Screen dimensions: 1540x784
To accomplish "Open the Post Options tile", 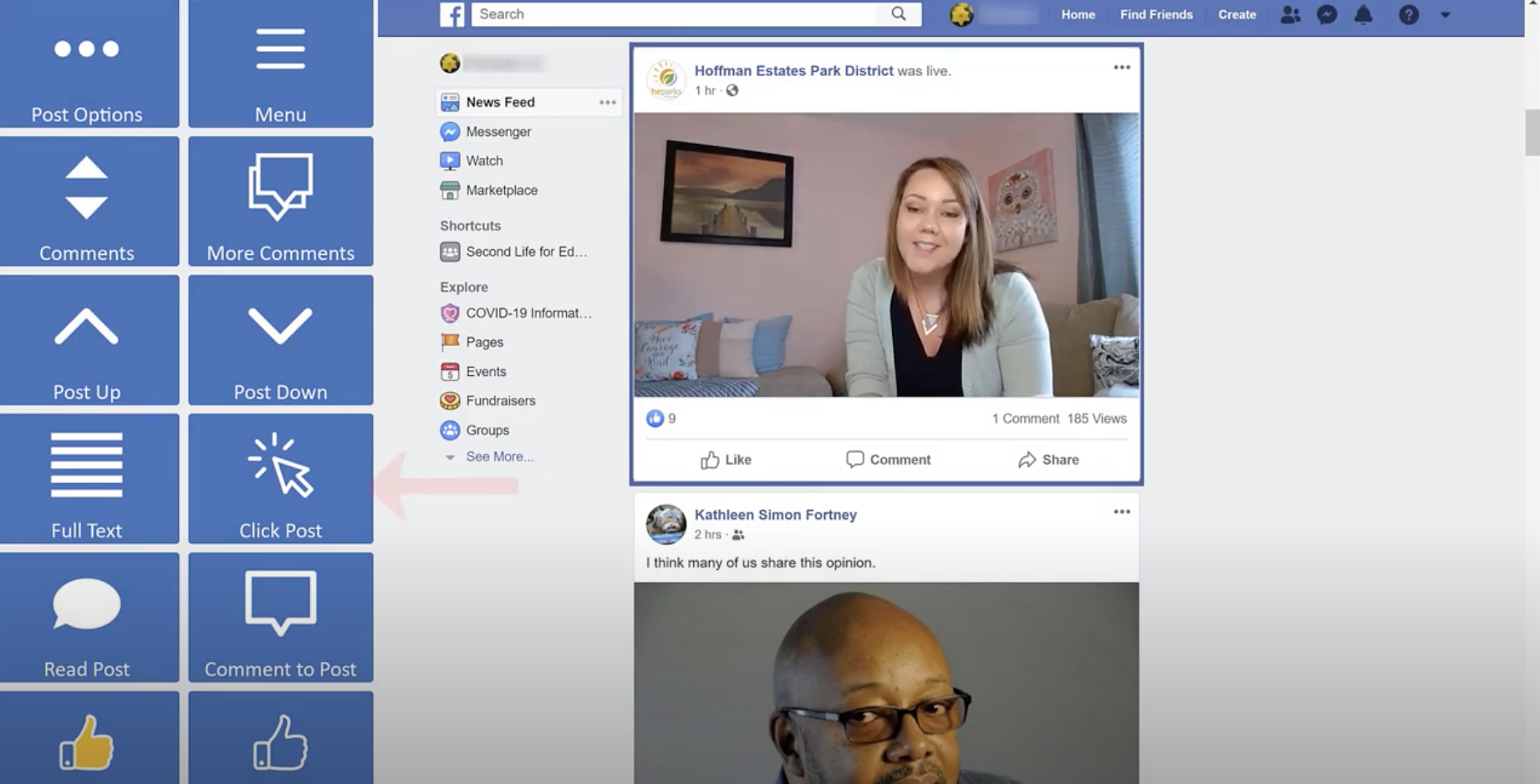I will coord(89,64).
